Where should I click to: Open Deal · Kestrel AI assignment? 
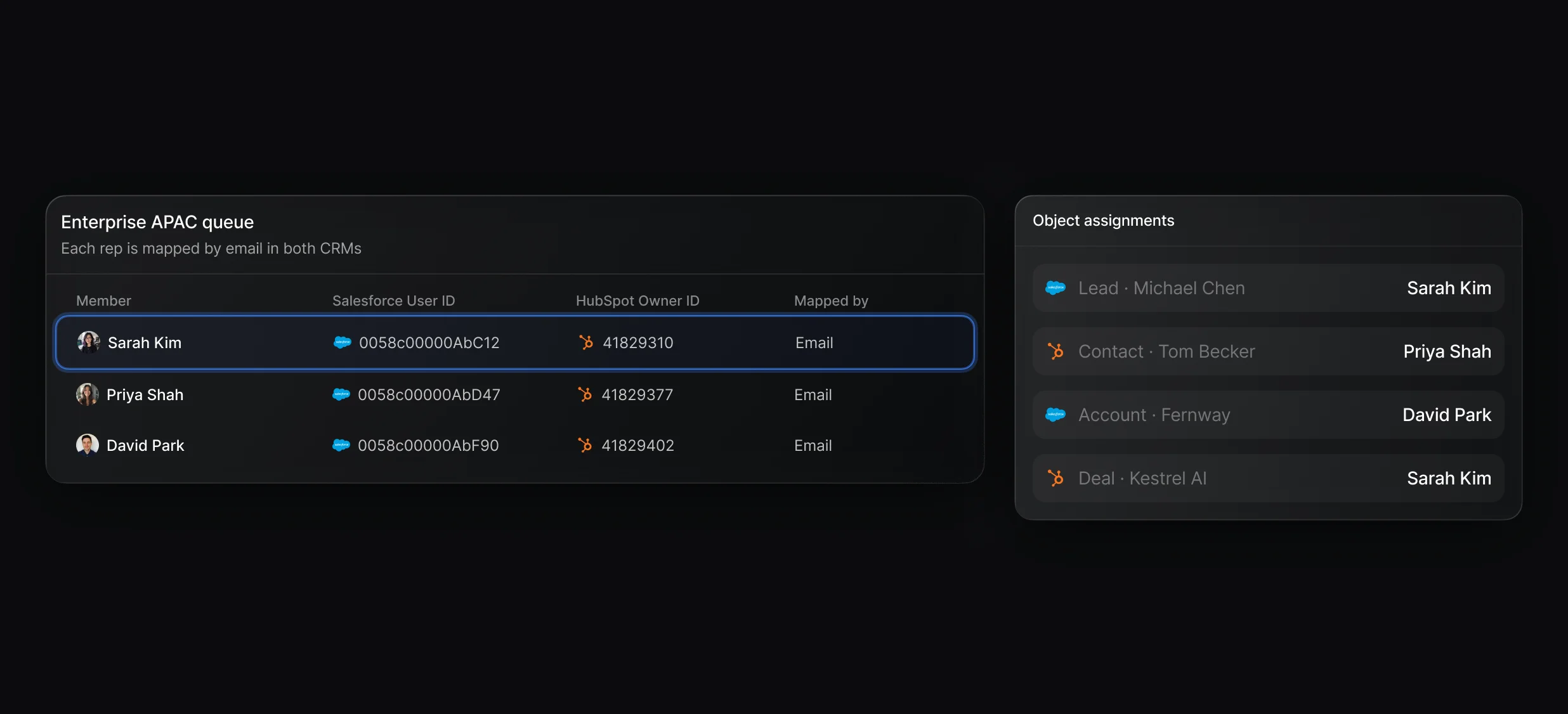[1269, 478]
